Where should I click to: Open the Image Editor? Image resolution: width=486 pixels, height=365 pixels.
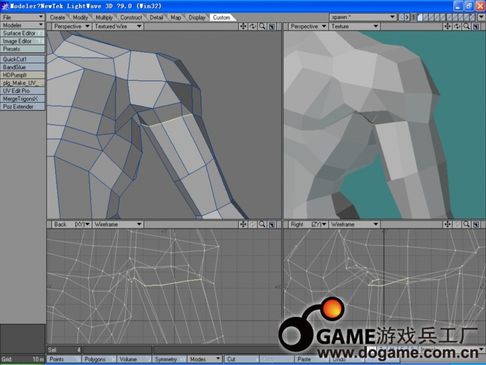click(23, 41)
